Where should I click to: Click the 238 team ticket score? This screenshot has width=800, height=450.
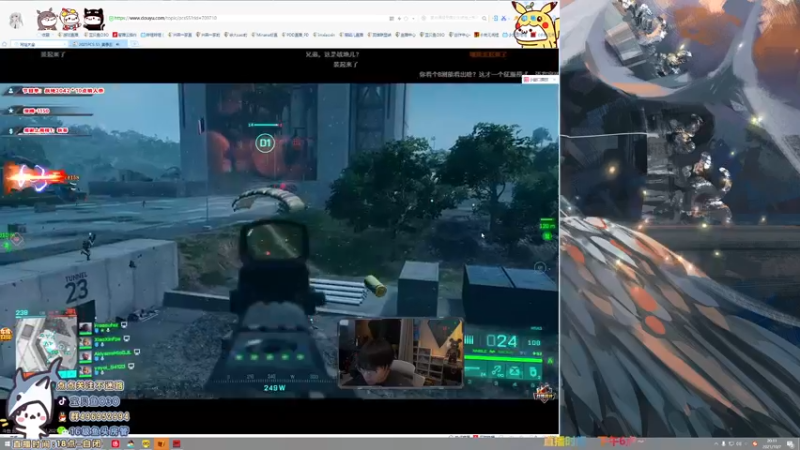click(22, 313)
